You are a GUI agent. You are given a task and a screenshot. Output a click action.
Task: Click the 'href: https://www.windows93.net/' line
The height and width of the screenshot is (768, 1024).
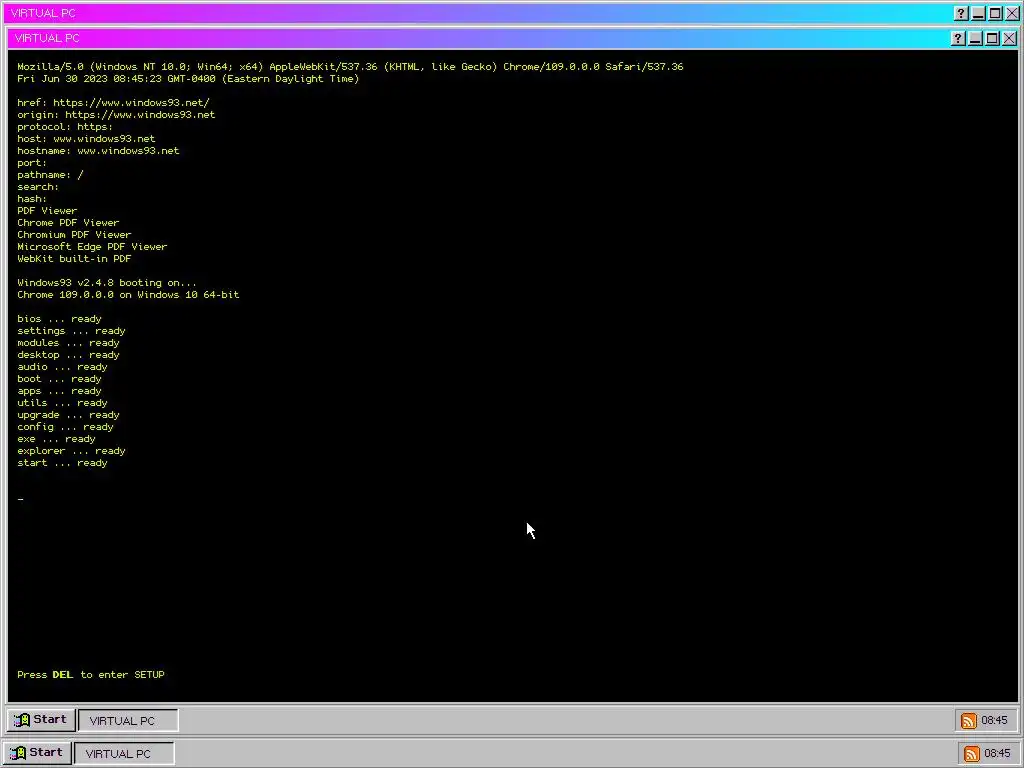pyautogui.click(x=113, y=103)
